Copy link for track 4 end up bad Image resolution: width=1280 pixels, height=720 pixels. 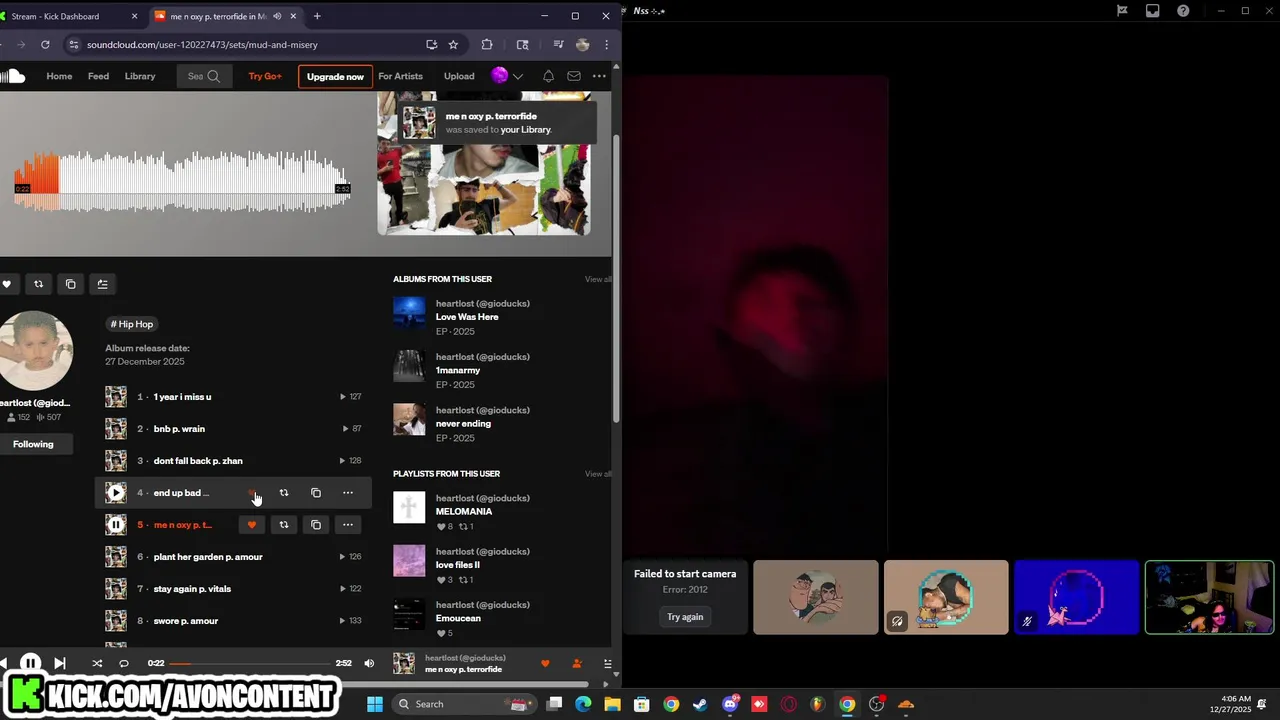(x=316, y=493)
